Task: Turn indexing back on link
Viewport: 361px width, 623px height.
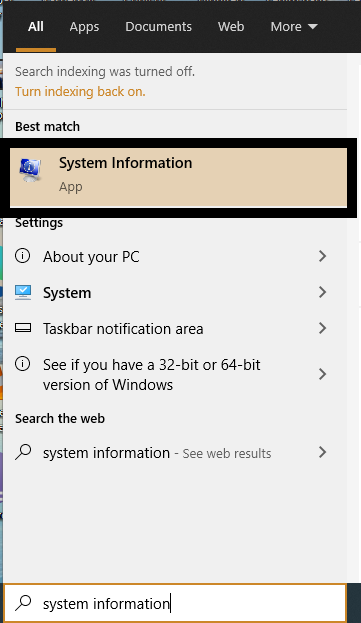Action: click(x=80, y=91)
